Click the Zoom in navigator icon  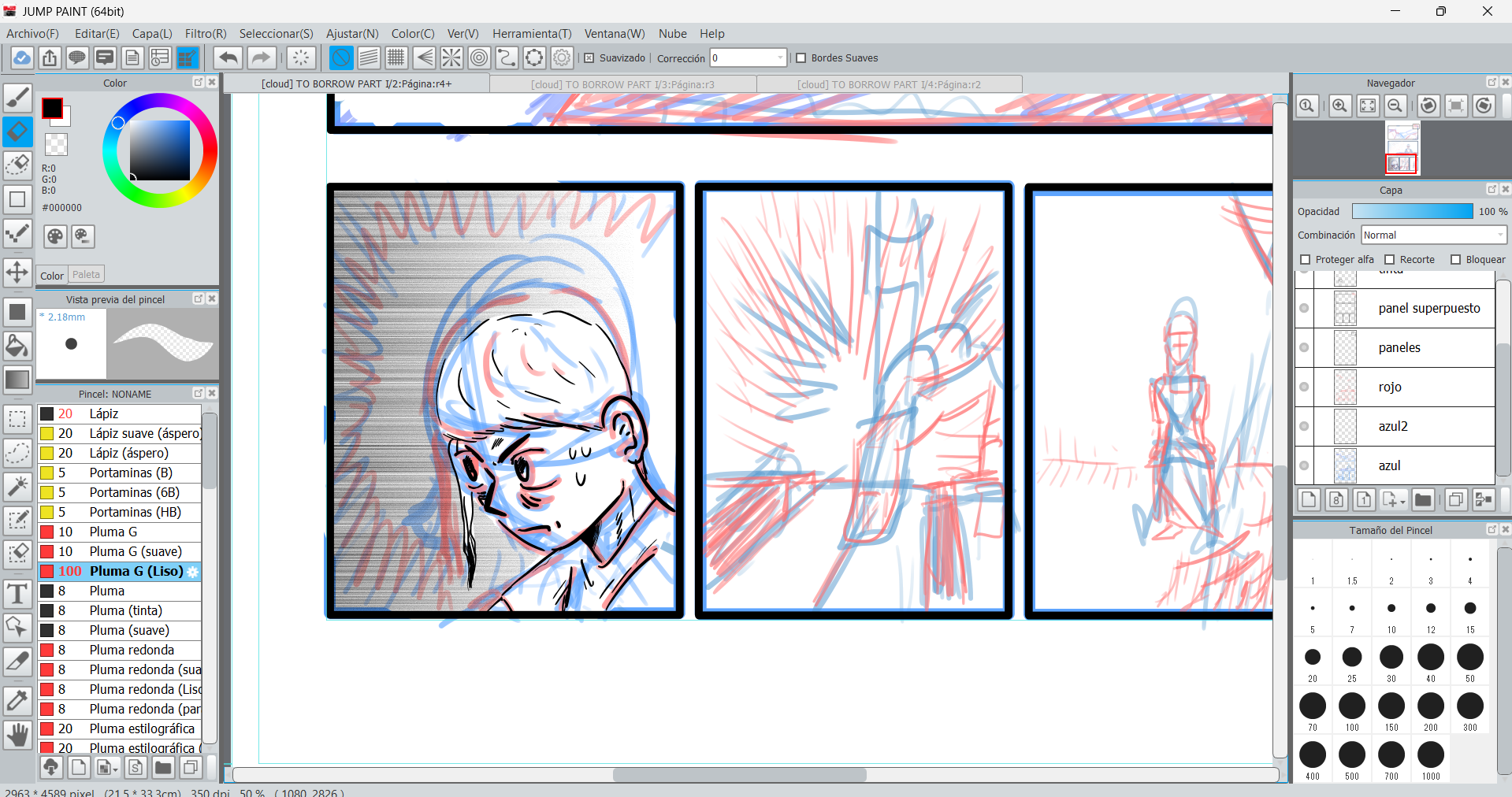pyautogui.click(x=1339, y=106)
